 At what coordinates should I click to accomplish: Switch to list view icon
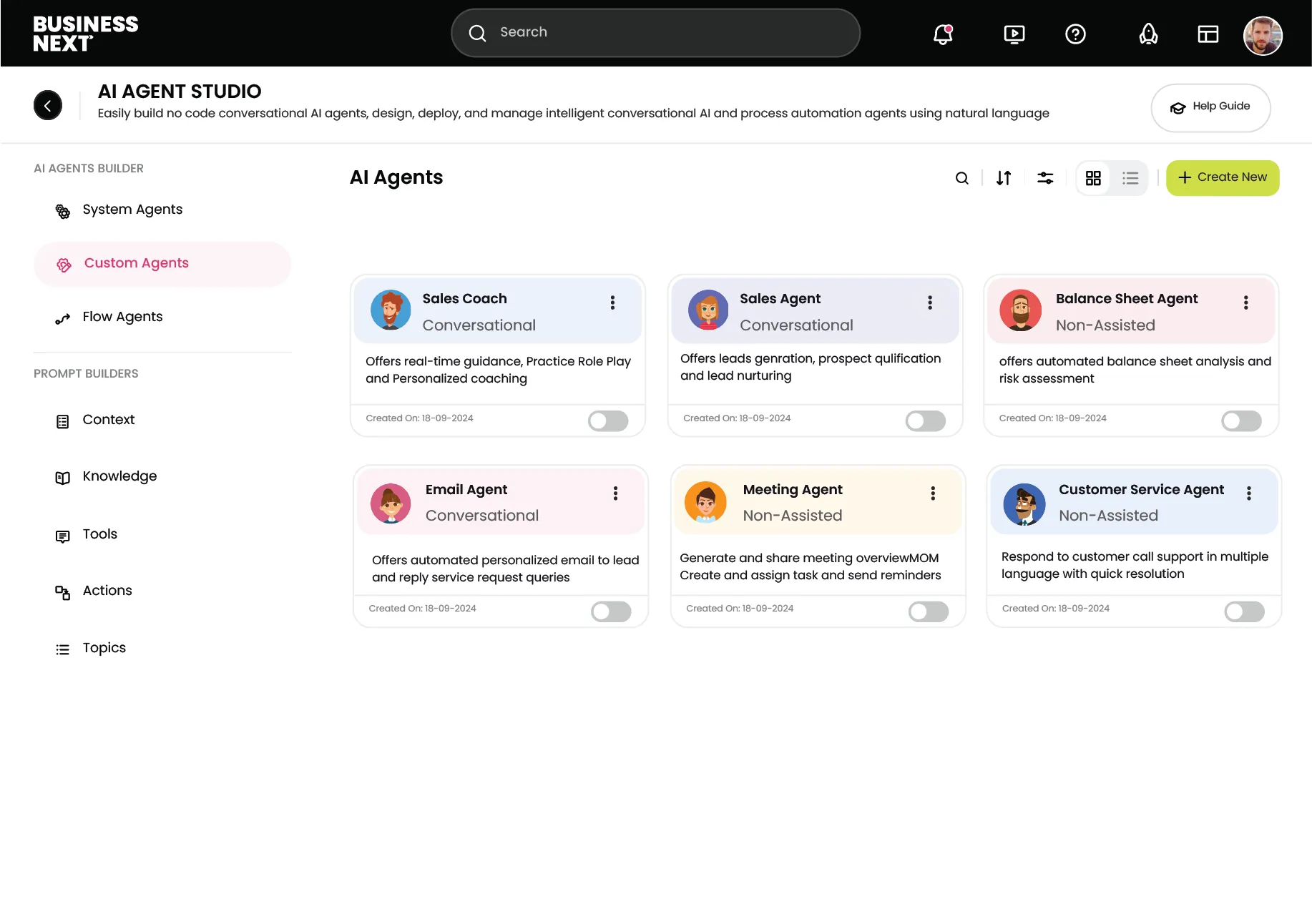1130,178
